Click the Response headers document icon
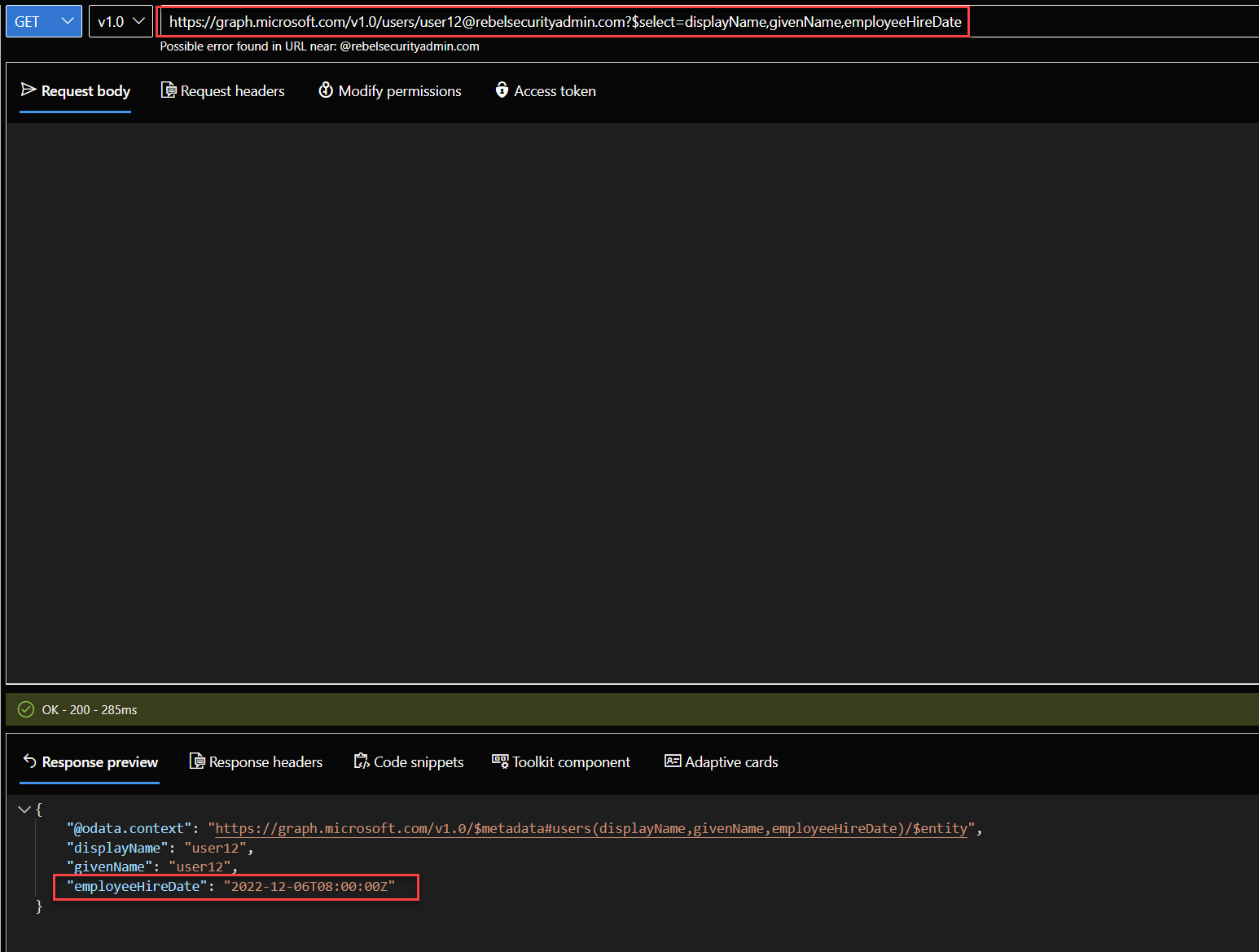Viewport: 1259px width, 952px height. [197, 761]
